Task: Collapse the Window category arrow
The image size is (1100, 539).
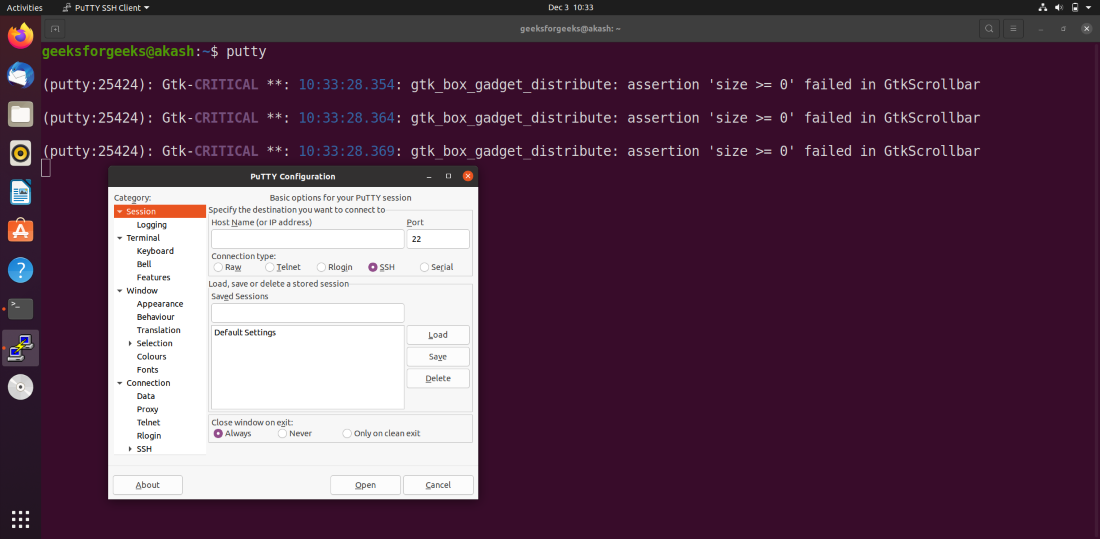Action: 120,291
